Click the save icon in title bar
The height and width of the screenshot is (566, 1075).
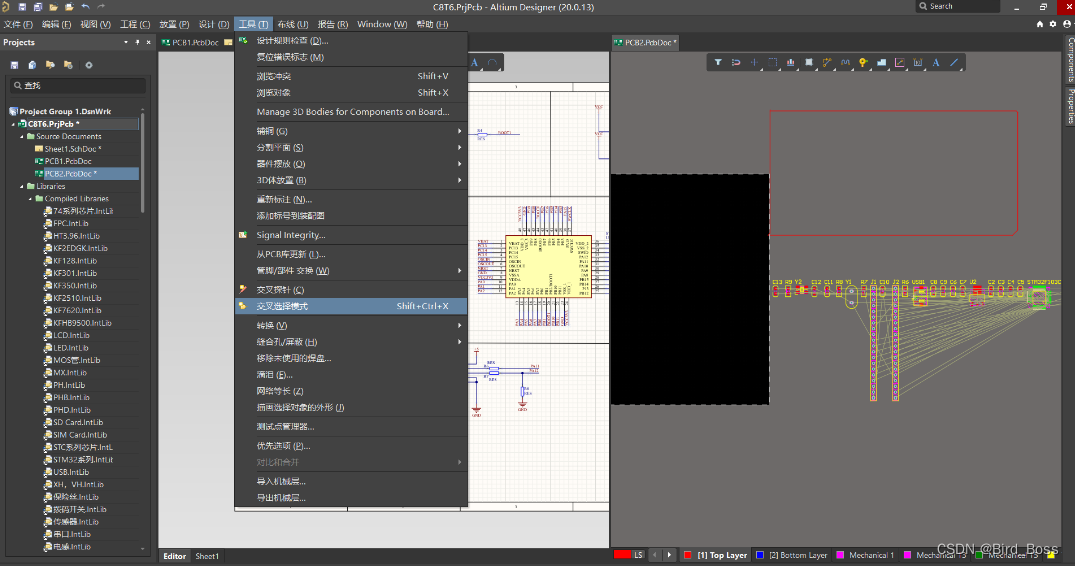coord(22,7)
